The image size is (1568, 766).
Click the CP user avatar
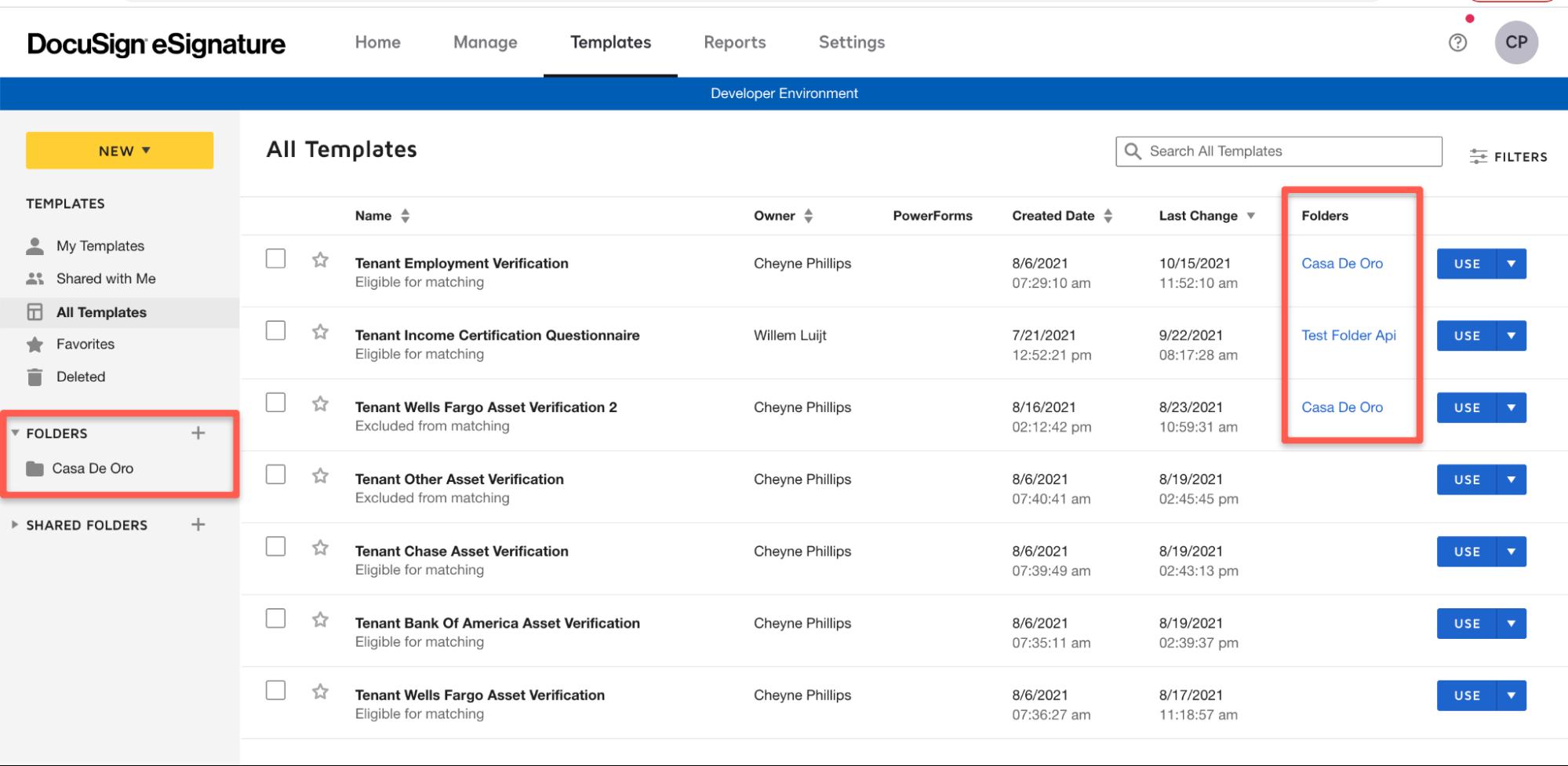(1515, 42)
